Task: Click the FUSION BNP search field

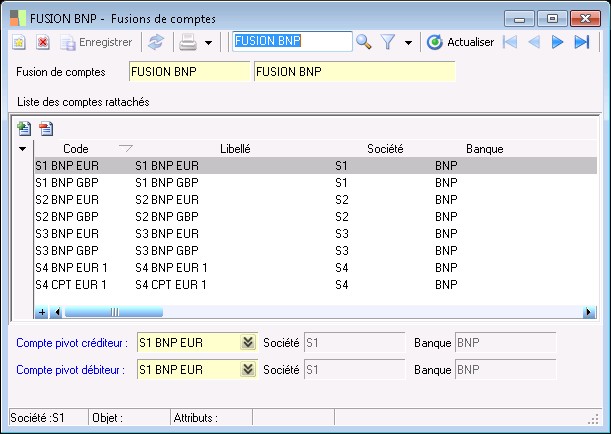Action: 292,41
